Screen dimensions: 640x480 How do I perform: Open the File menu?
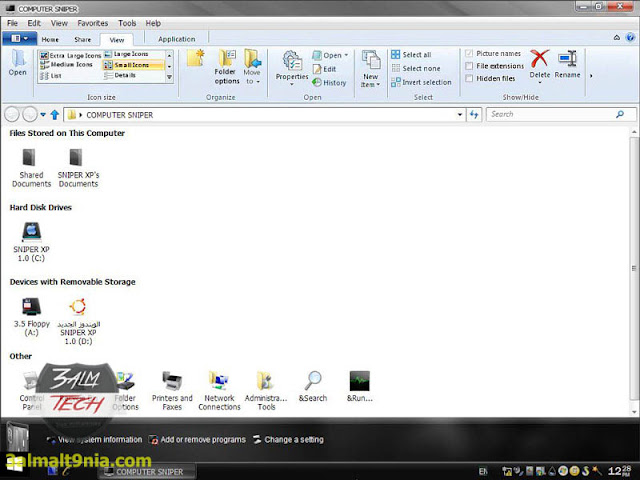coord(12,23)
